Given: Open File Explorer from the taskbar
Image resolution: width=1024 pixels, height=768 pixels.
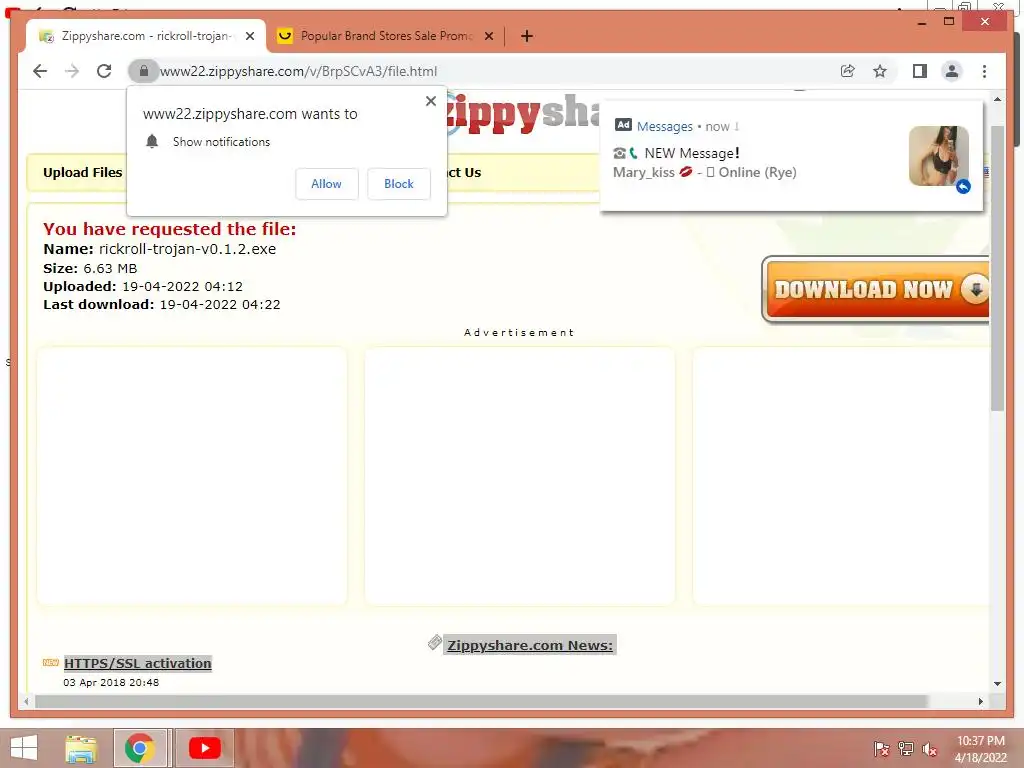Looking at the screenshot, I should pos(81,748).
